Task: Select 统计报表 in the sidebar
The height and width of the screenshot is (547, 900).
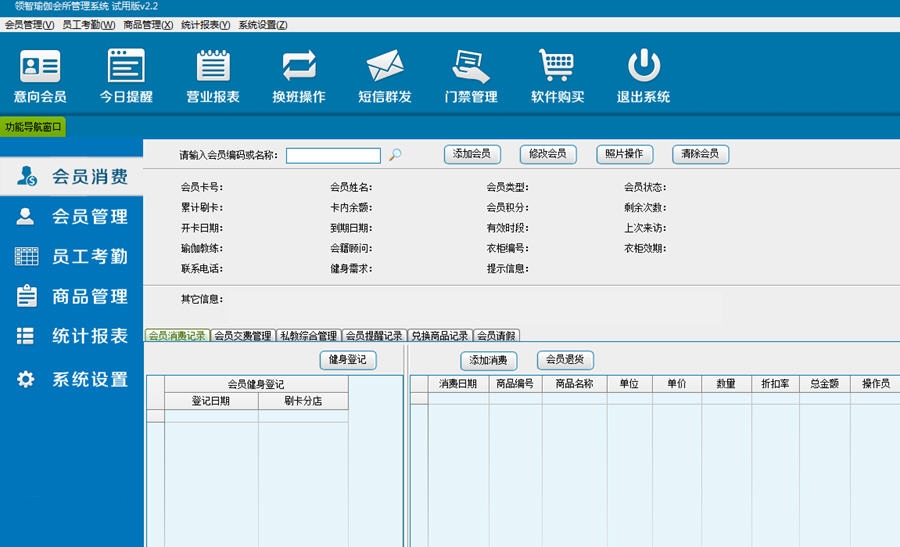Action: [x=72, y=336]
